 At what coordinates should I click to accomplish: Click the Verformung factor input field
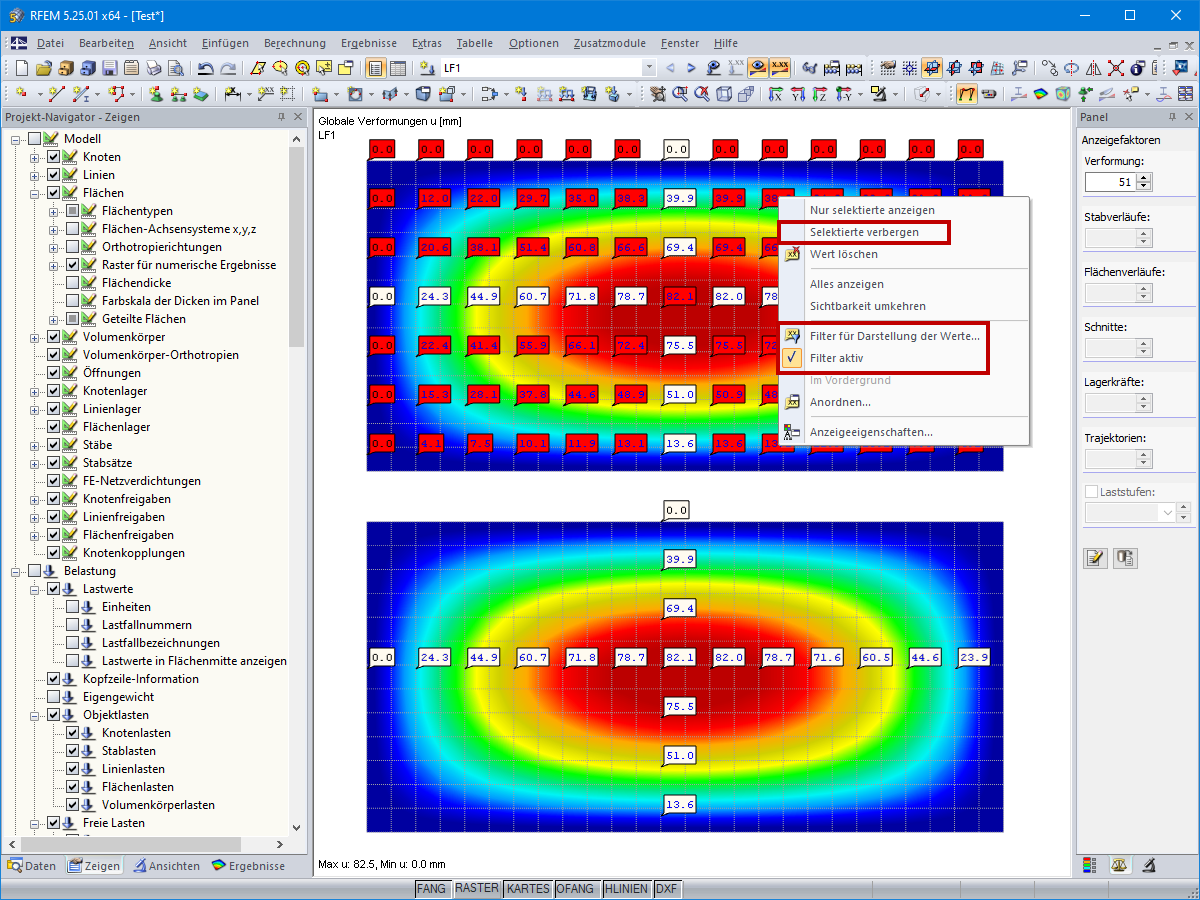(x=1111, y=182)
